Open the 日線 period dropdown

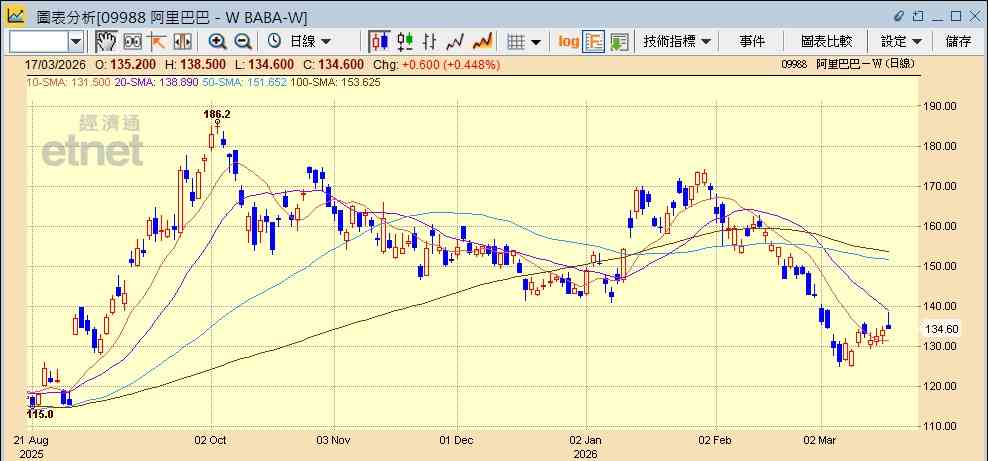pyautogui.click(x=311, y=42)
